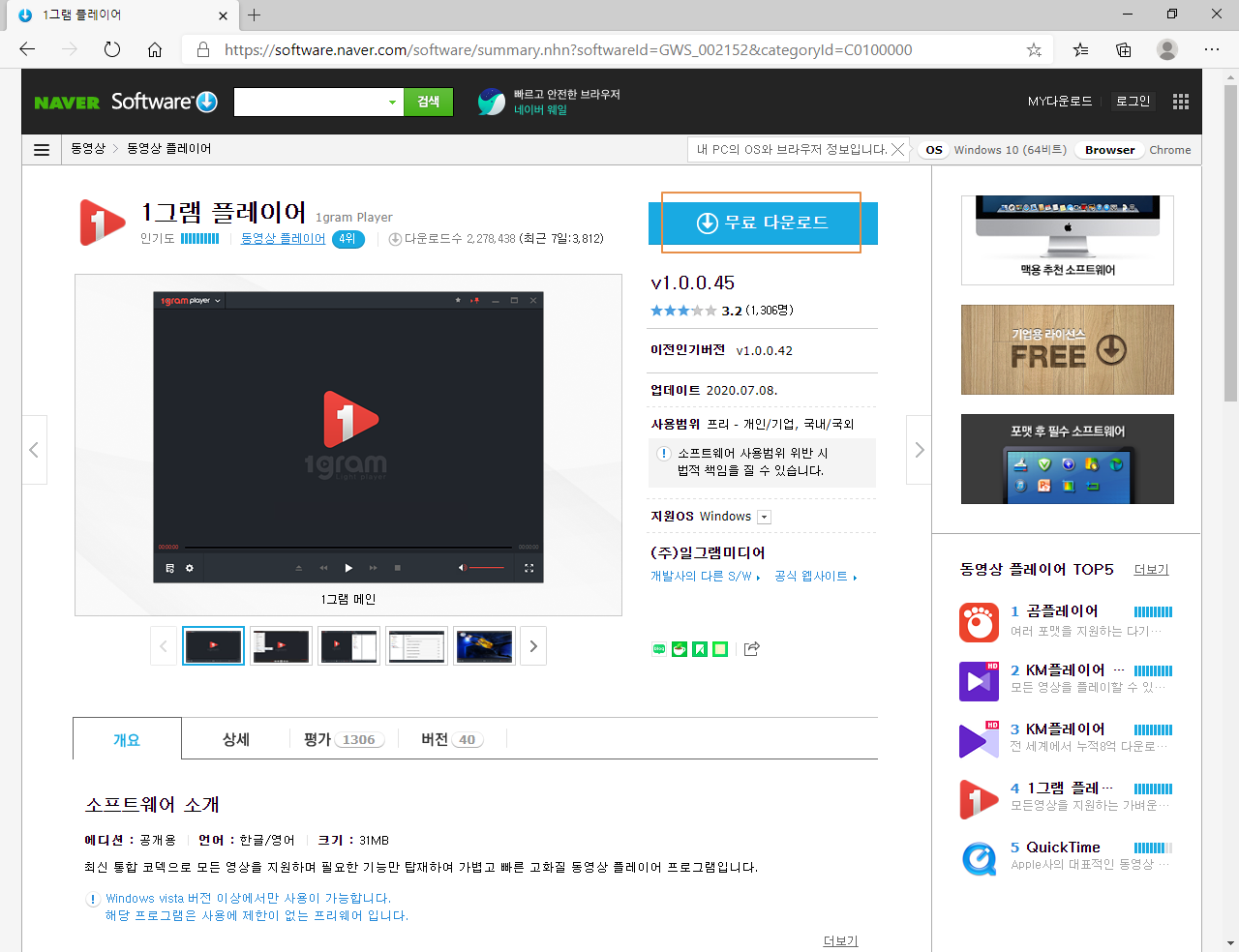Viewport: 1239px width, 952px height.
Task: Click the Naver Whale browser icon
Action: (x=492, y=102)
